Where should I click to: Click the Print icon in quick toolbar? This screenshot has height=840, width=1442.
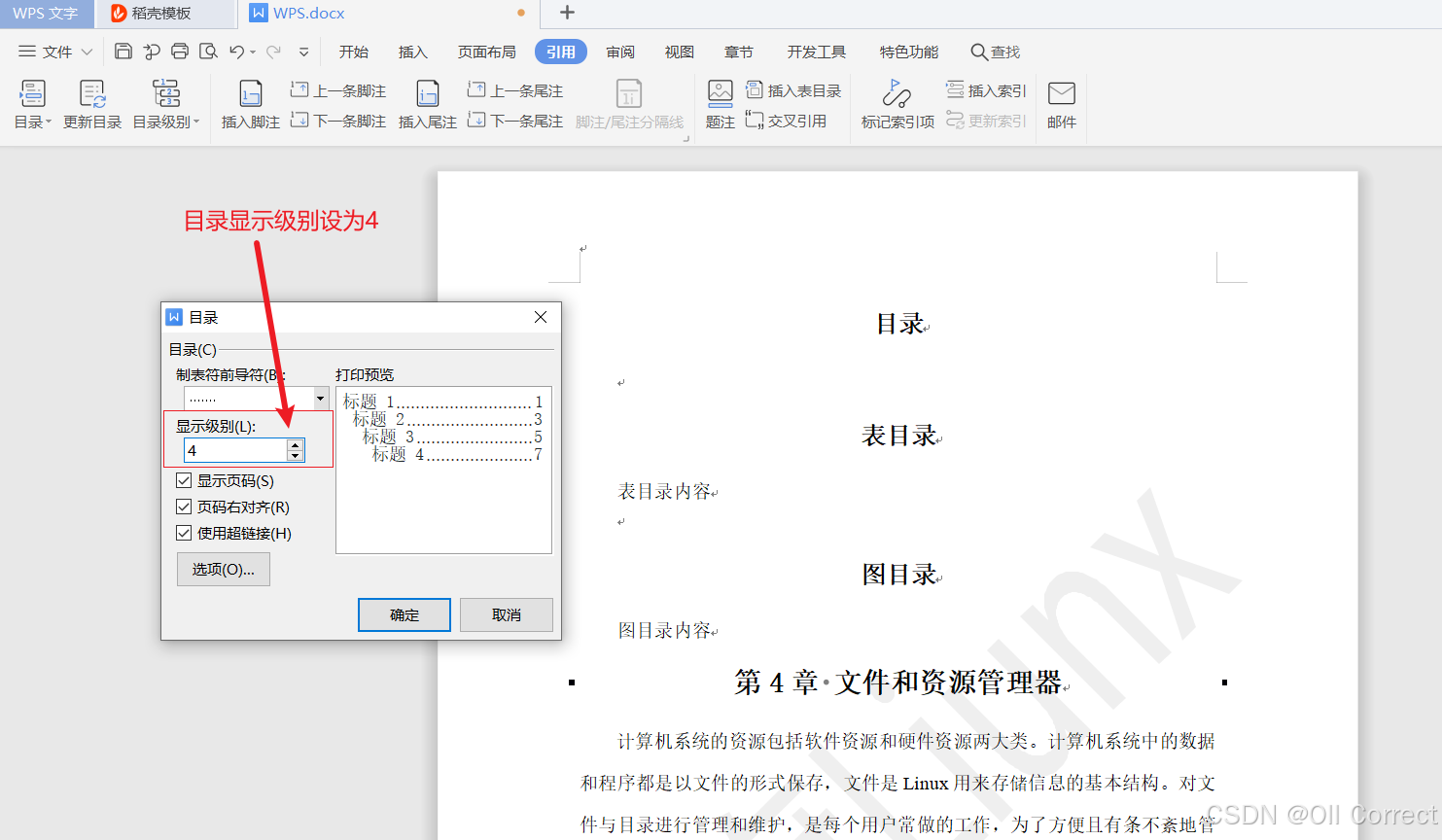pos(180,52)
